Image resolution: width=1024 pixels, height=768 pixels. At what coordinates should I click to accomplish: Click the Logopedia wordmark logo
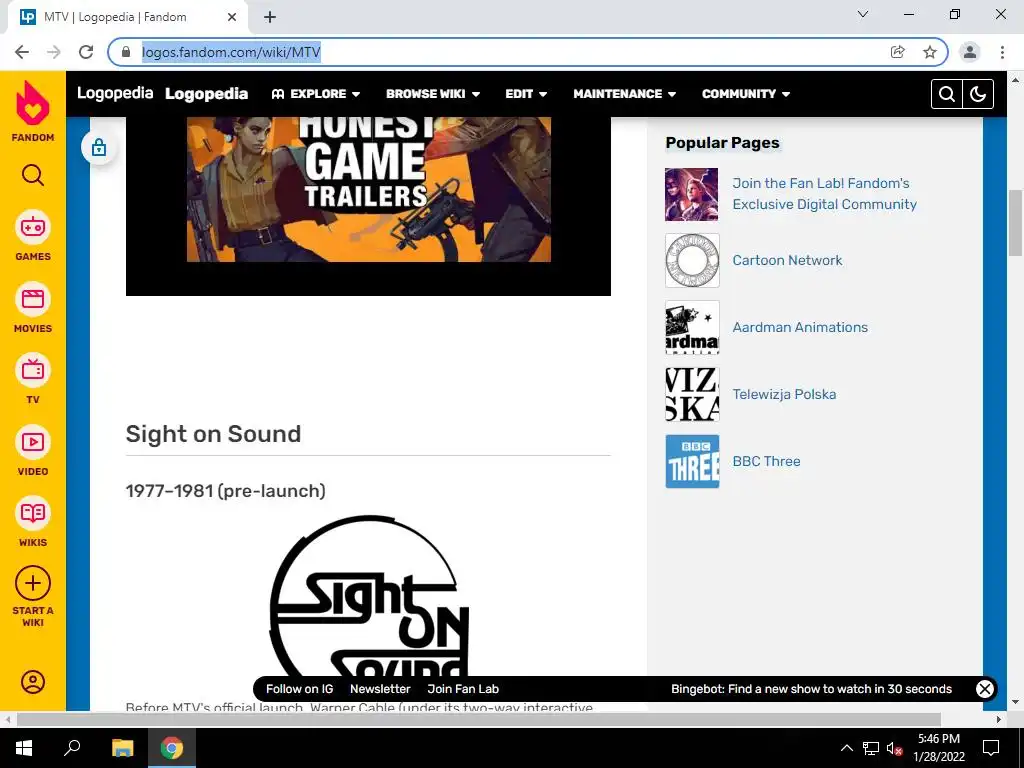point(115,93)
